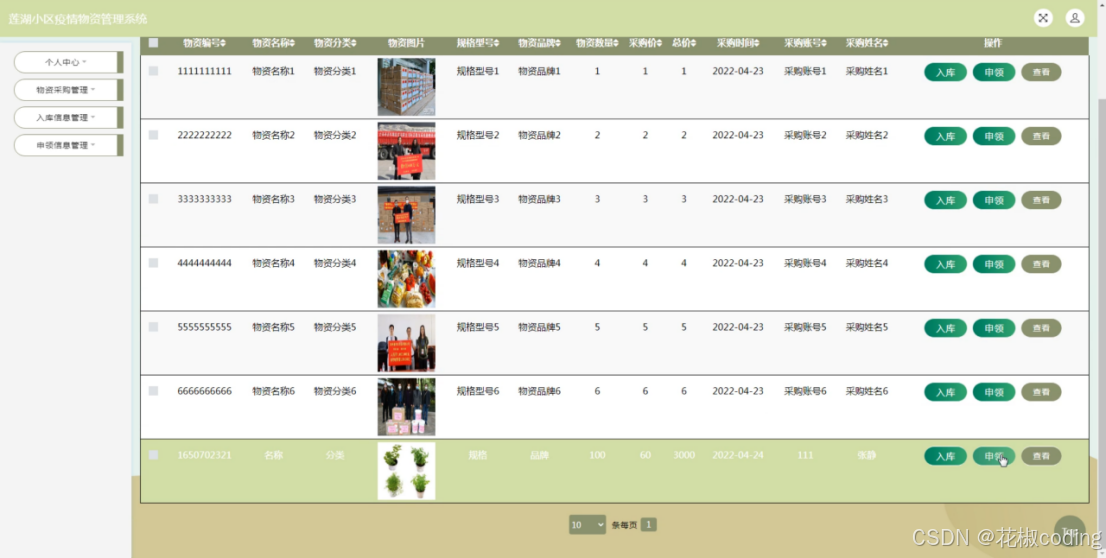Sort by 总价 column arrows
The width and height of the screenshot is (1106, 558).
[x=693, y=44]
